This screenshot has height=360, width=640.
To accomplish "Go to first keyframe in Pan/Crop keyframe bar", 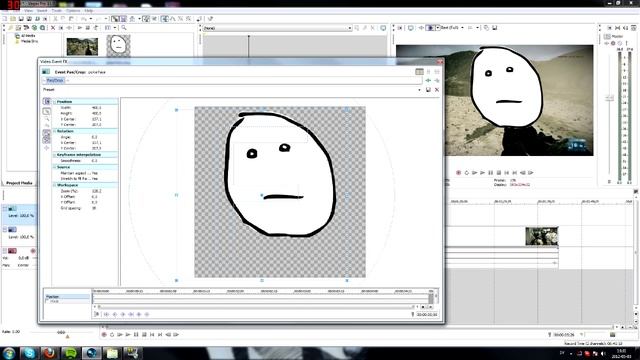I will [x=107, y=314].
